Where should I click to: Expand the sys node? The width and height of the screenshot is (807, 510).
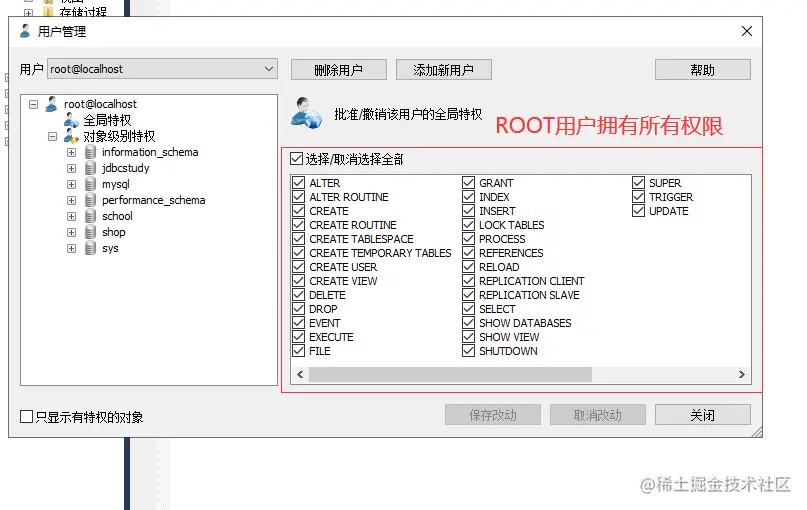[72, 248]
